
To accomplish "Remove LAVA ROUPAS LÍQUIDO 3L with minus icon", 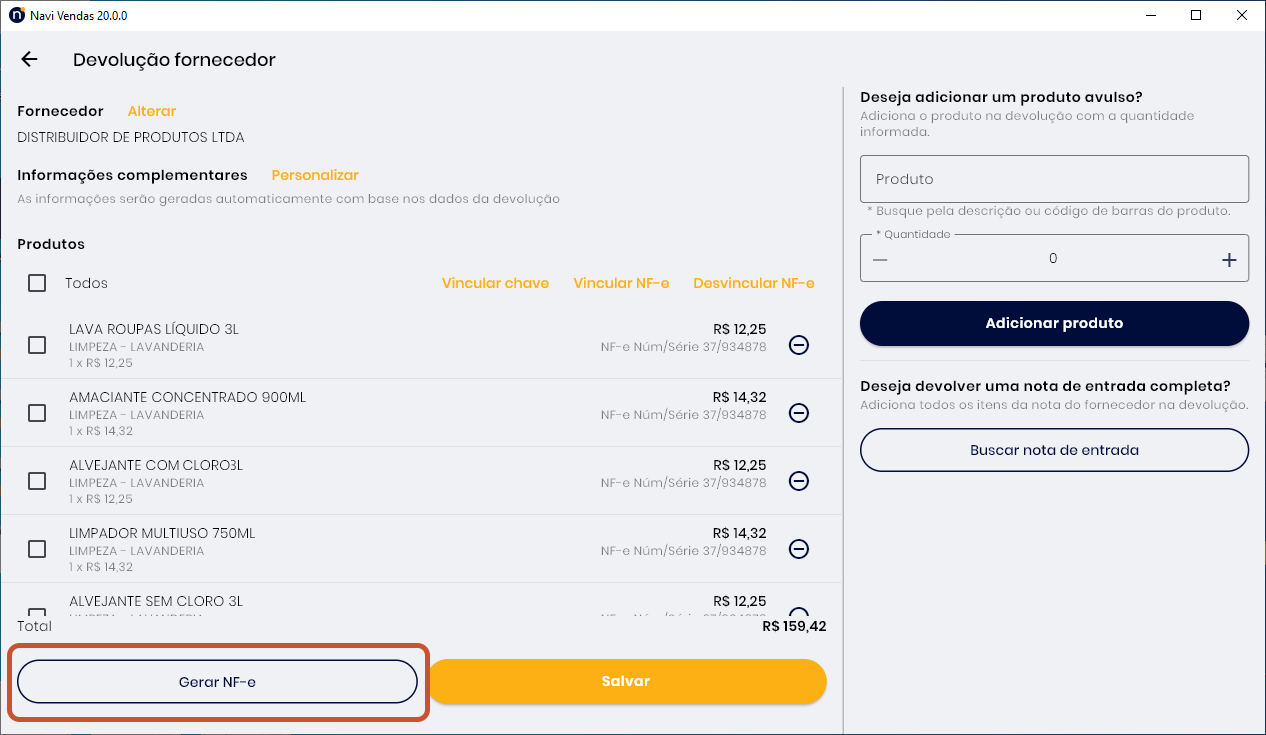I will coord(799,345).
